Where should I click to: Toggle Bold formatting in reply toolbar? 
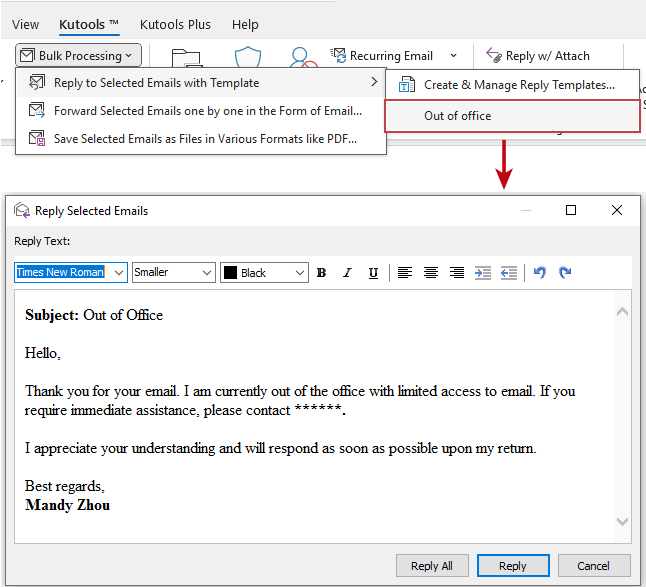pos(321,273)
